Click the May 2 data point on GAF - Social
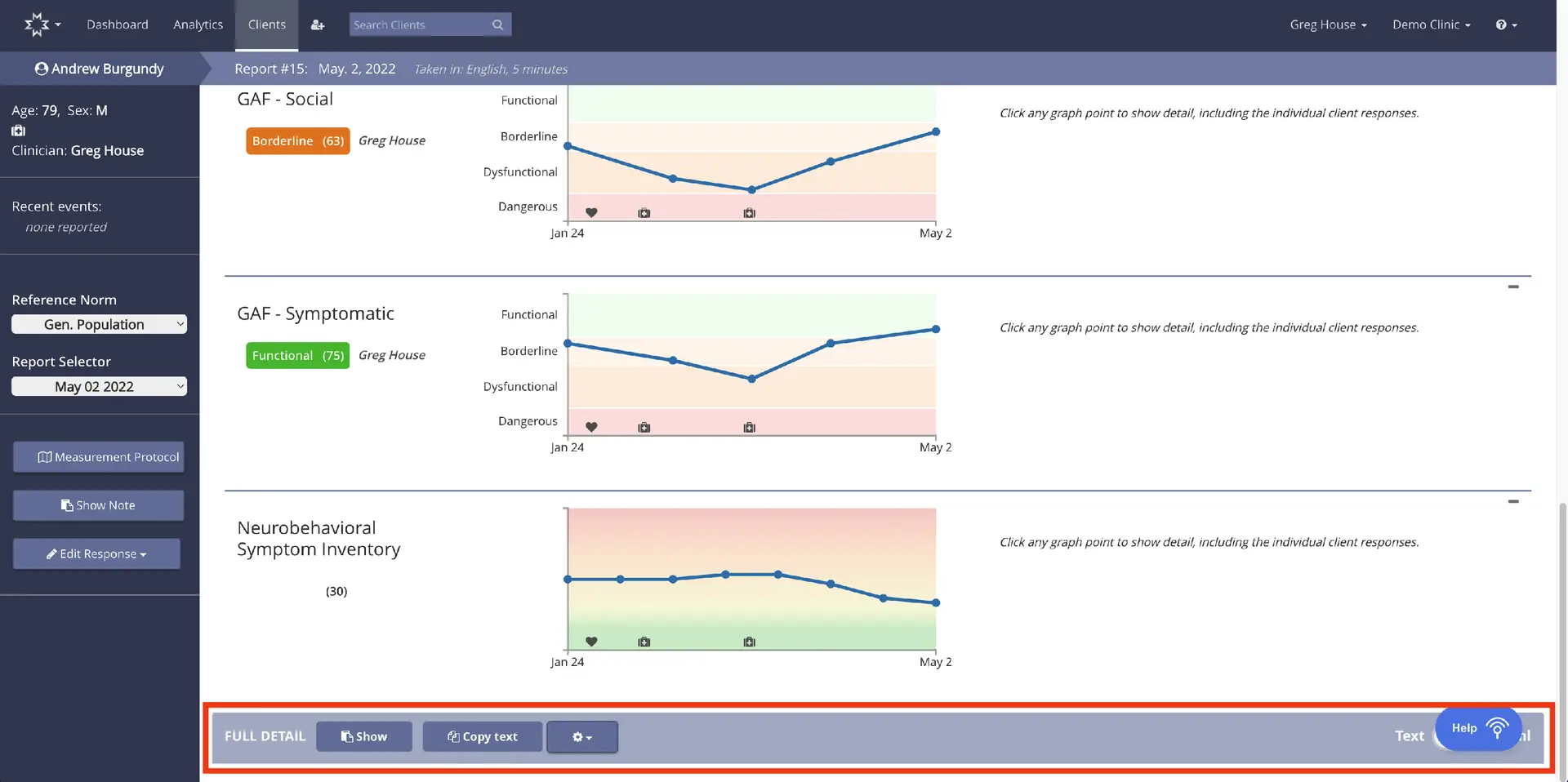The height and width of the screenshot is (782, 1568). [935, 131]
